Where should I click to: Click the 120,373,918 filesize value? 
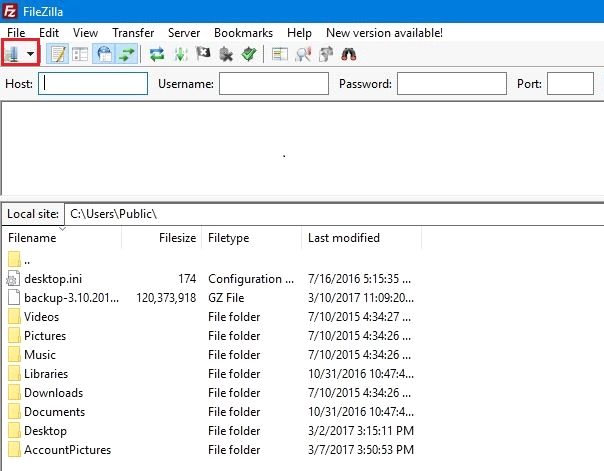(x=166, y=298)
